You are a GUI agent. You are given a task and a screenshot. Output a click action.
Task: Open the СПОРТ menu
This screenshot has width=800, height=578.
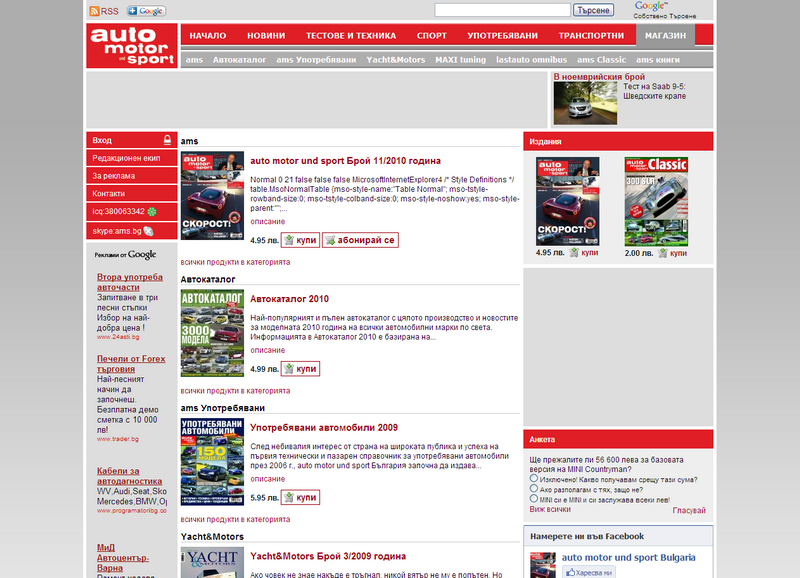(x=432, y=36)
